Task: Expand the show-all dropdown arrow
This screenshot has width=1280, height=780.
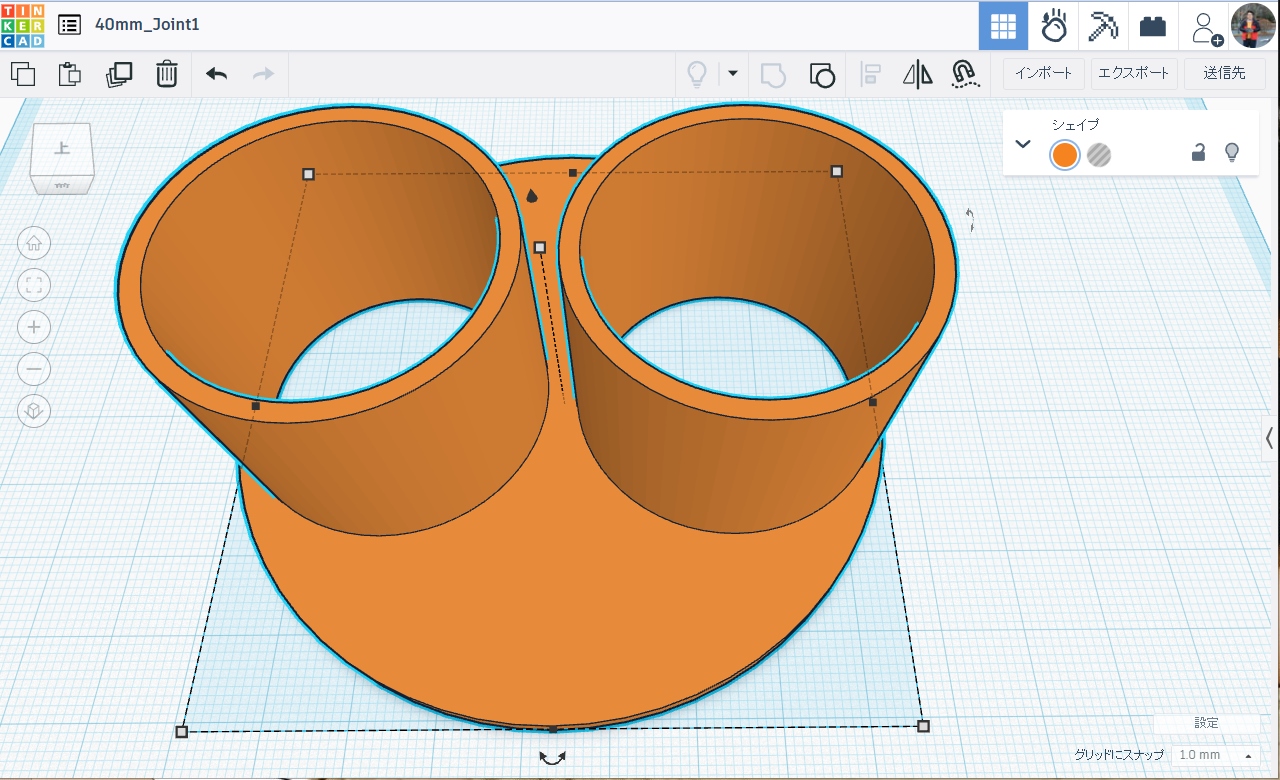Action: tap(733, 73)
